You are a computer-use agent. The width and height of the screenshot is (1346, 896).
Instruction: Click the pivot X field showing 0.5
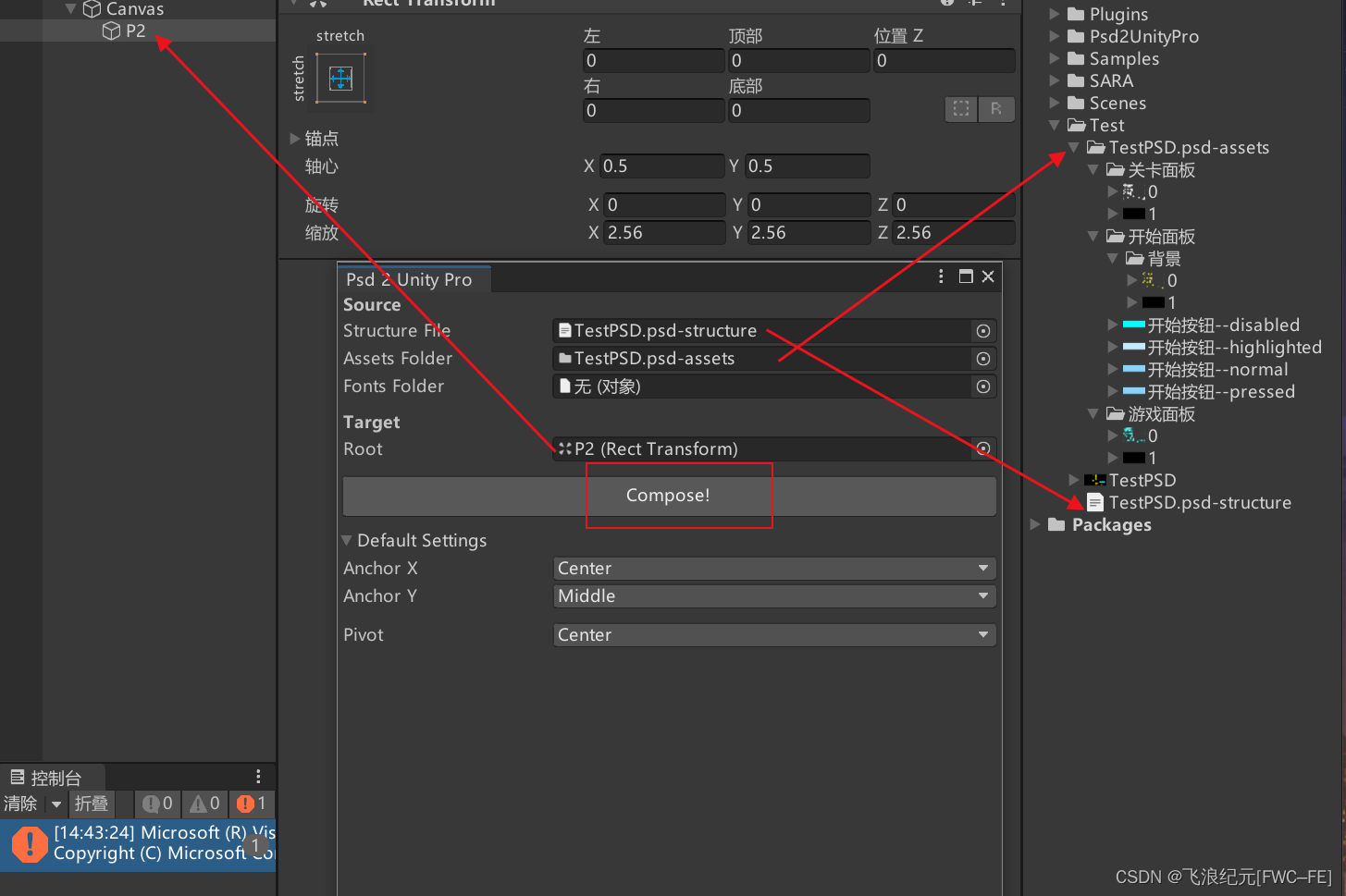click(x=662, y=166)
